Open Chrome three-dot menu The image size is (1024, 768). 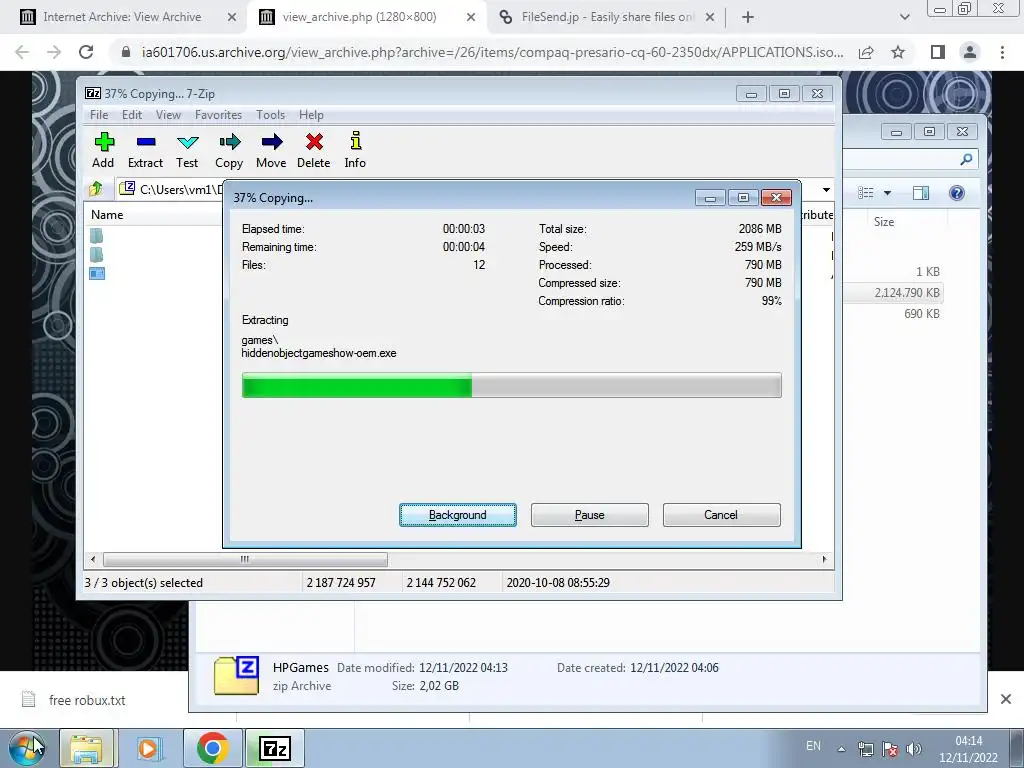[1002, 52]
